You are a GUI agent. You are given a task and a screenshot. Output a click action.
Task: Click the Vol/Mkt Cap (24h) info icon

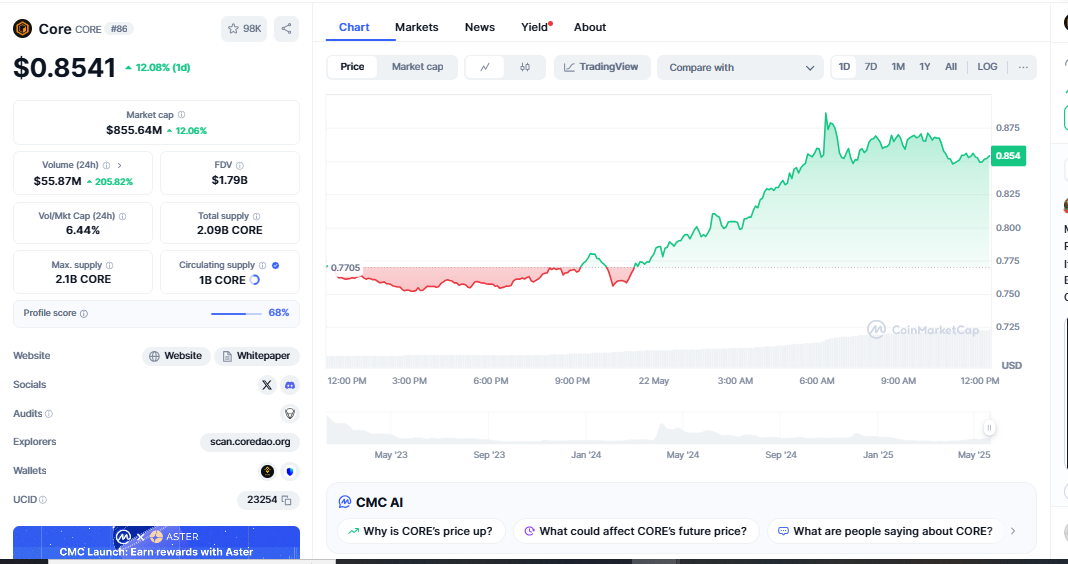tap(123, 216)
